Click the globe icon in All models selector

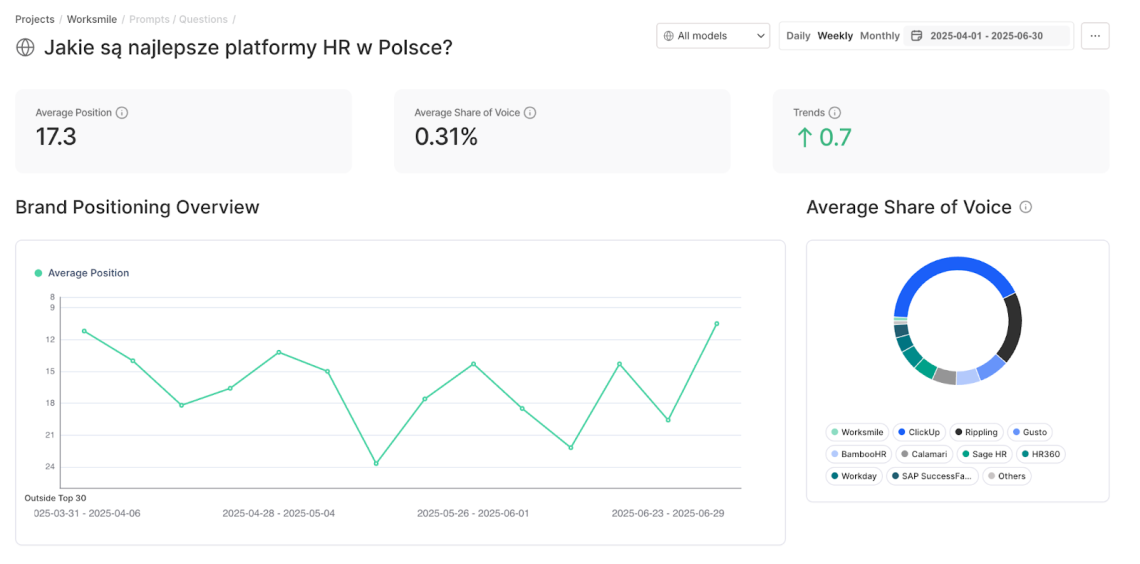(x=668, y=36)
